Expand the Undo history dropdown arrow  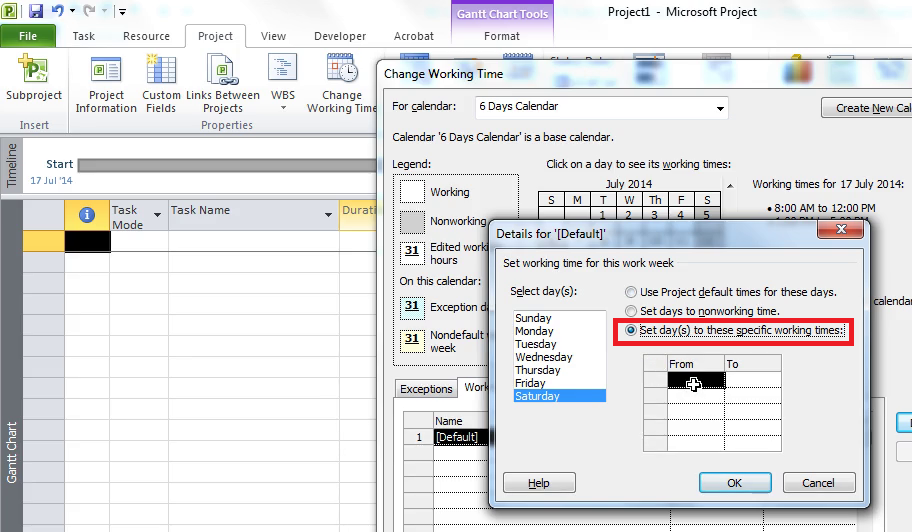click(72, 10)
